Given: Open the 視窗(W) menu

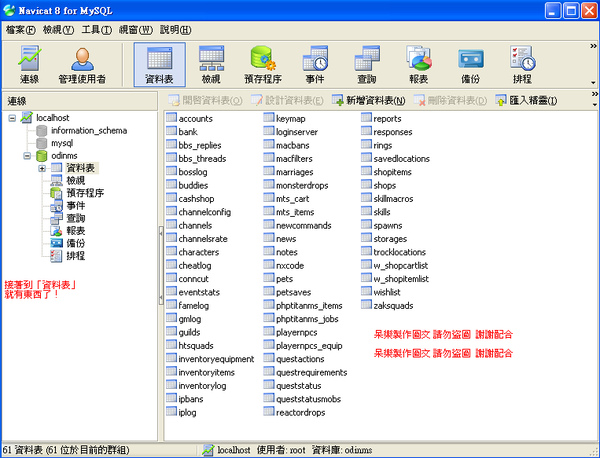Looking at the screenshot, I should tap(135, 30).
